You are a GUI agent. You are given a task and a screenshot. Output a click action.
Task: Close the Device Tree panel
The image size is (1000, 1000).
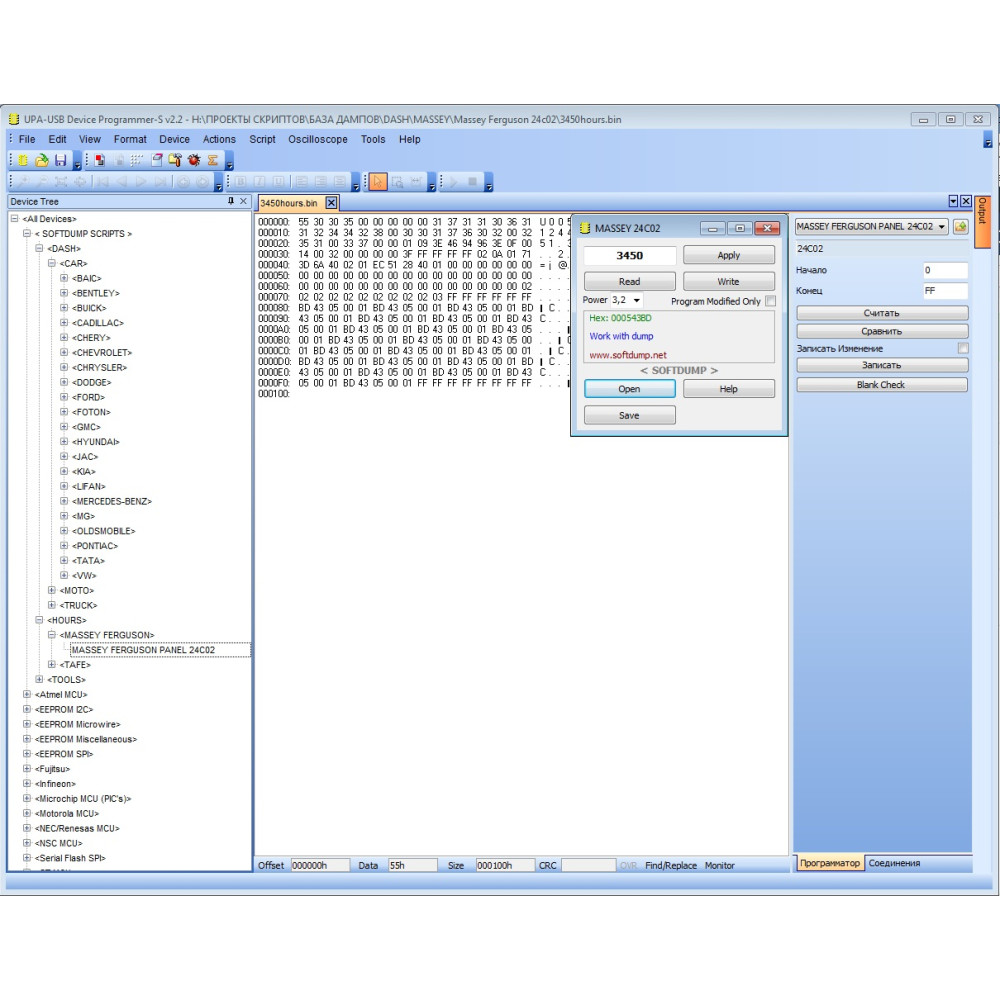(243, 201)
